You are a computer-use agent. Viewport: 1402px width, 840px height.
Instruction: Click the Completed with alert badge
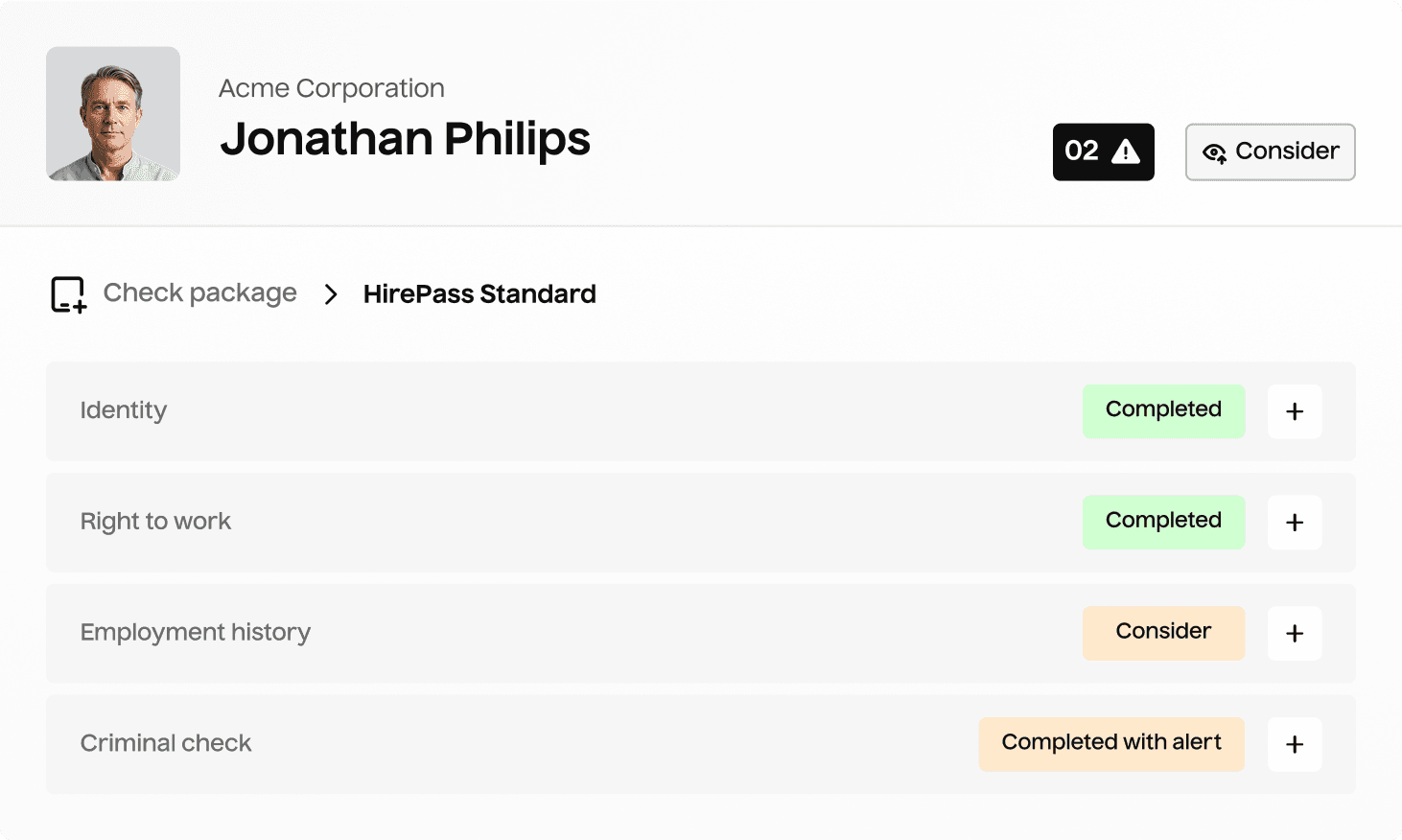(1111, 744)
